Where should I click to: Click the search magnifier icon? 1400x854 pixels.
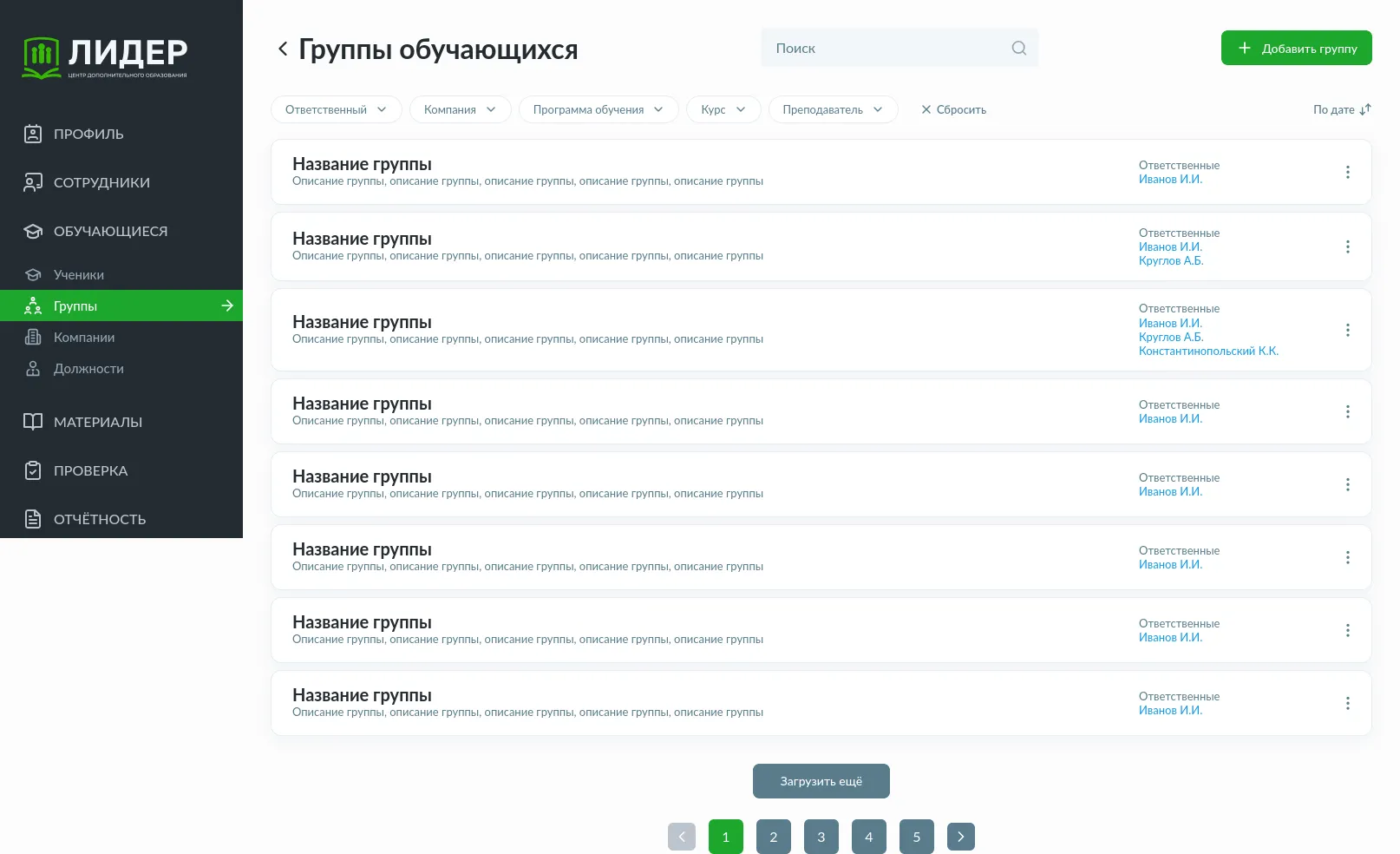coord(1019,49)
